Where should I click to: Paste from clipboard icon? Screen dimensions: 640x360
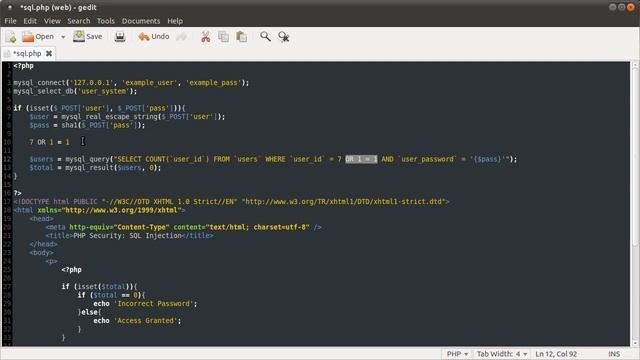241,37
